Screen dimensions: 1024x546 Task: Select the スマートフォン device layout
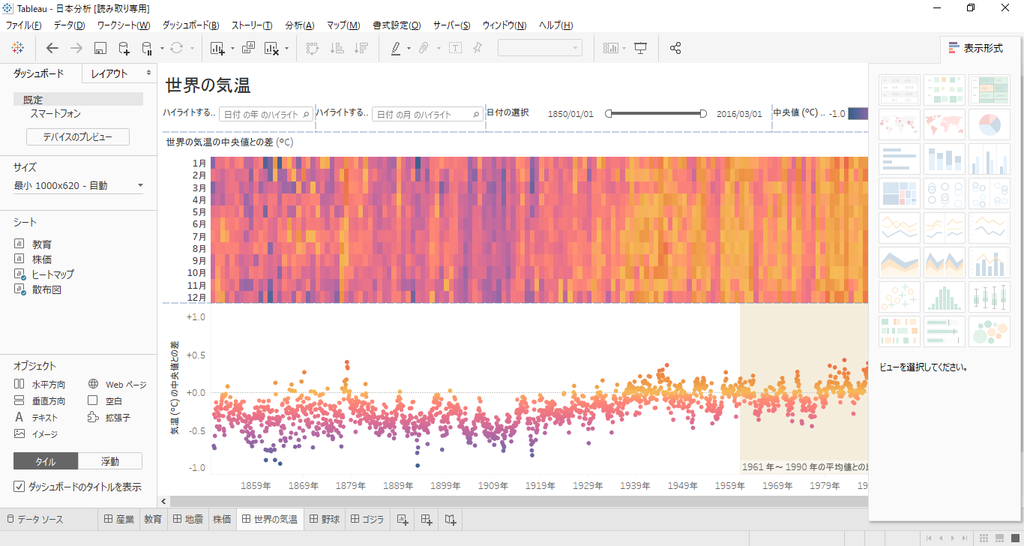coord(56,114)
